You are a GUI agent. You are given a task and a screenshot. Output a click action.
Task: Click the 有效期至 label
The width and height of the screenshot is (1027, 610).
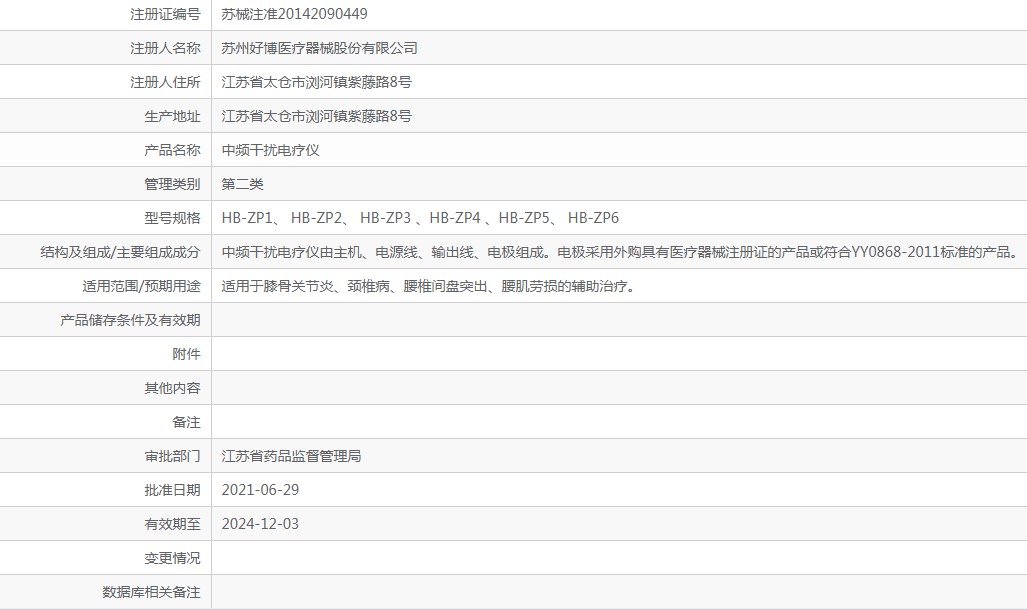pyautogui.click(x=172, y=524)
